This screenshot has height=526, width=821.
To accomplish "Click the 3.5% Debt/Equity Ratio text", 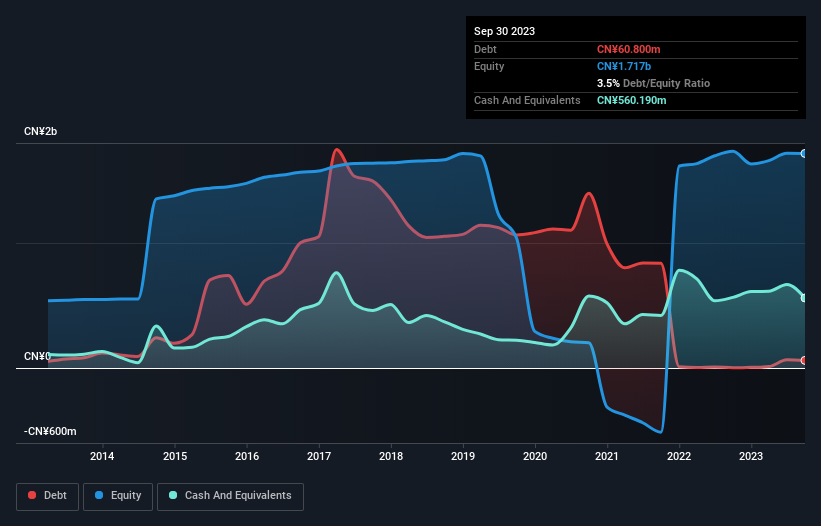I will coord(653,83).
